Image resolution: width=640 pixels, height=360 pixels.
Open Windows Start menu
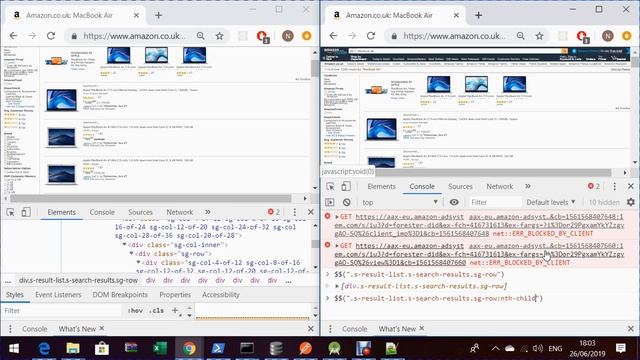coord(14,349)
